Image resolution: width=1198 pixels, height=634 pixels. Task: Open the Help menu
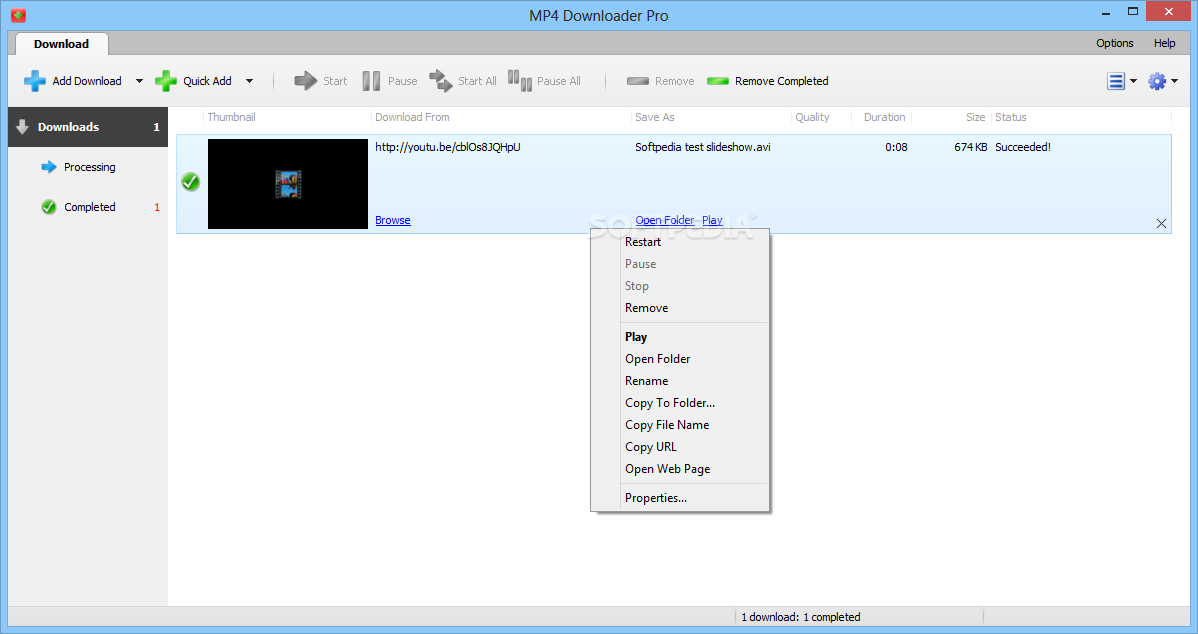tap(1164, 43)
